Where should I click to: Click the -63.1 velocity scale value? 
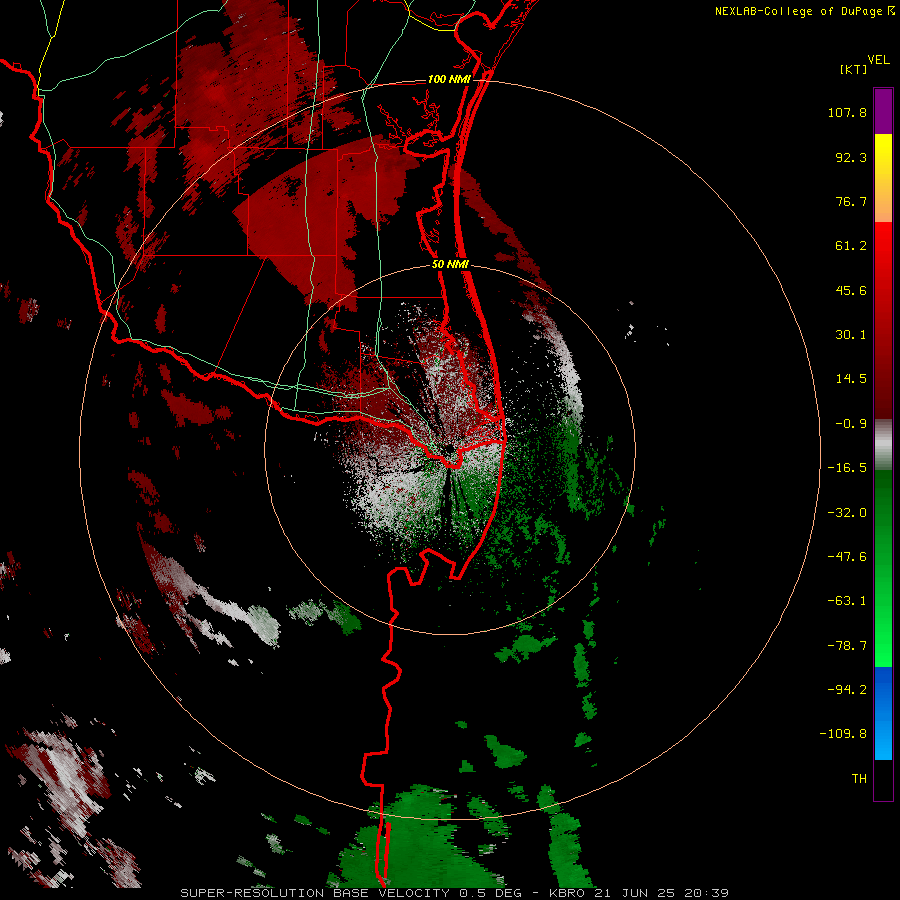coord(847,601)
